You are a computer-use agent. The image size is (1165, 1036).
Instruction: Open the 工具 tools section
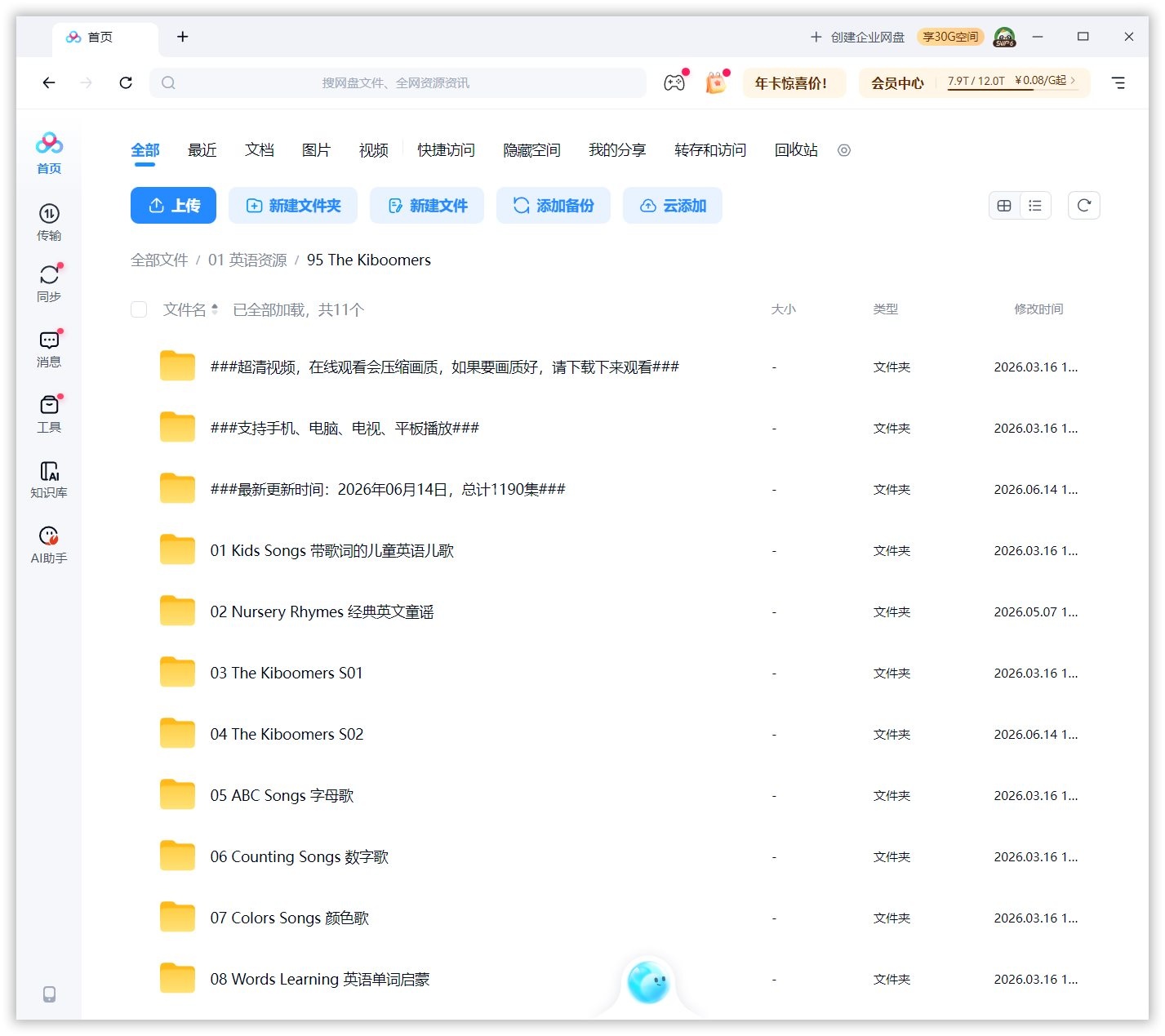49,414
